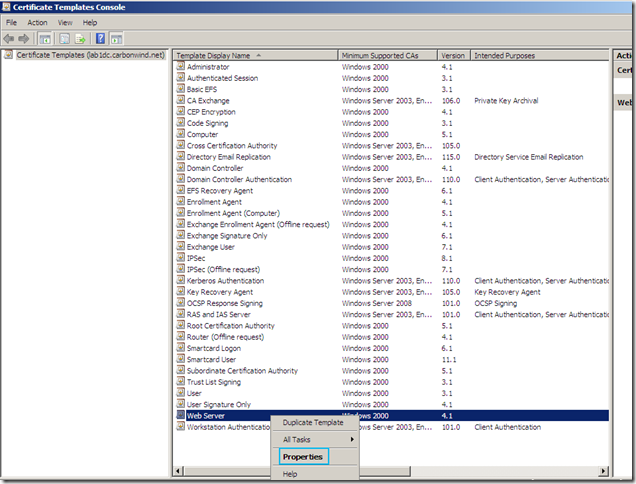Viewport: 636px width, 484px height.
Task: Open the View menu
Action: [65, 22]
